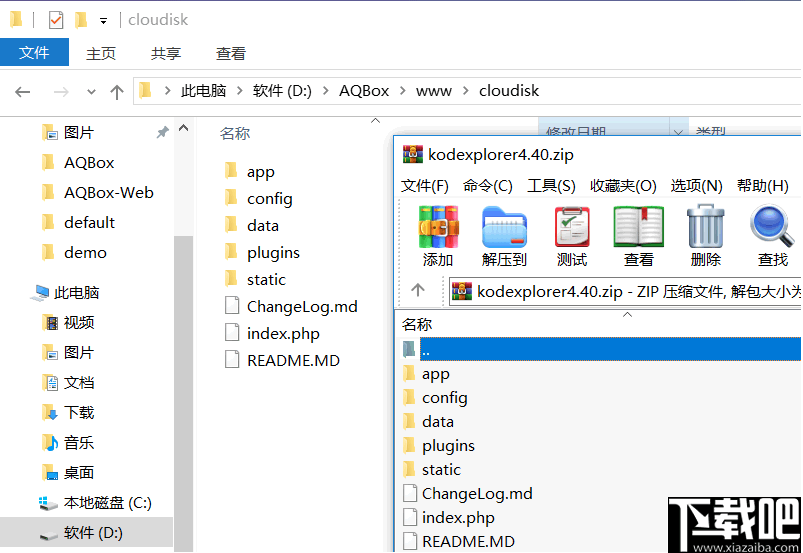Open WinRAR 选项(N) menu
The width and height of the screenshot is (803, 553).
696,185
